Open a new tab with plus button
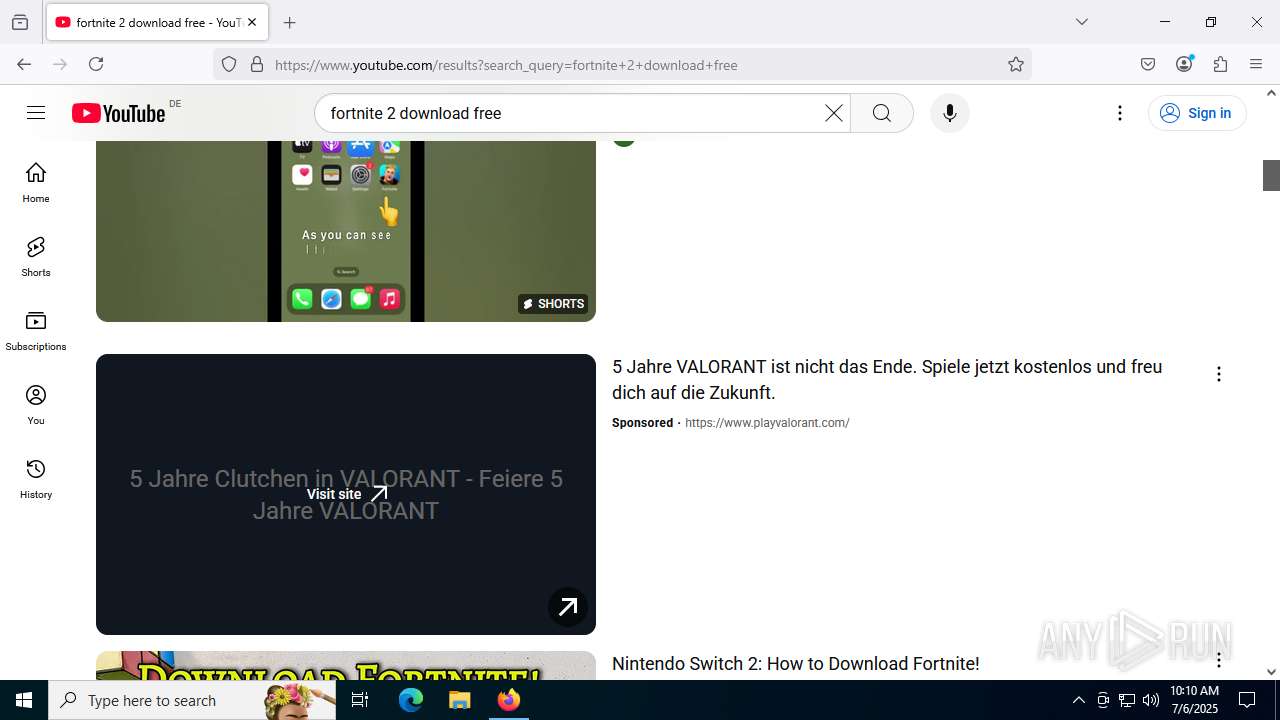The image size is (1280, 720). pyautogui.click(x=289, y=22)
